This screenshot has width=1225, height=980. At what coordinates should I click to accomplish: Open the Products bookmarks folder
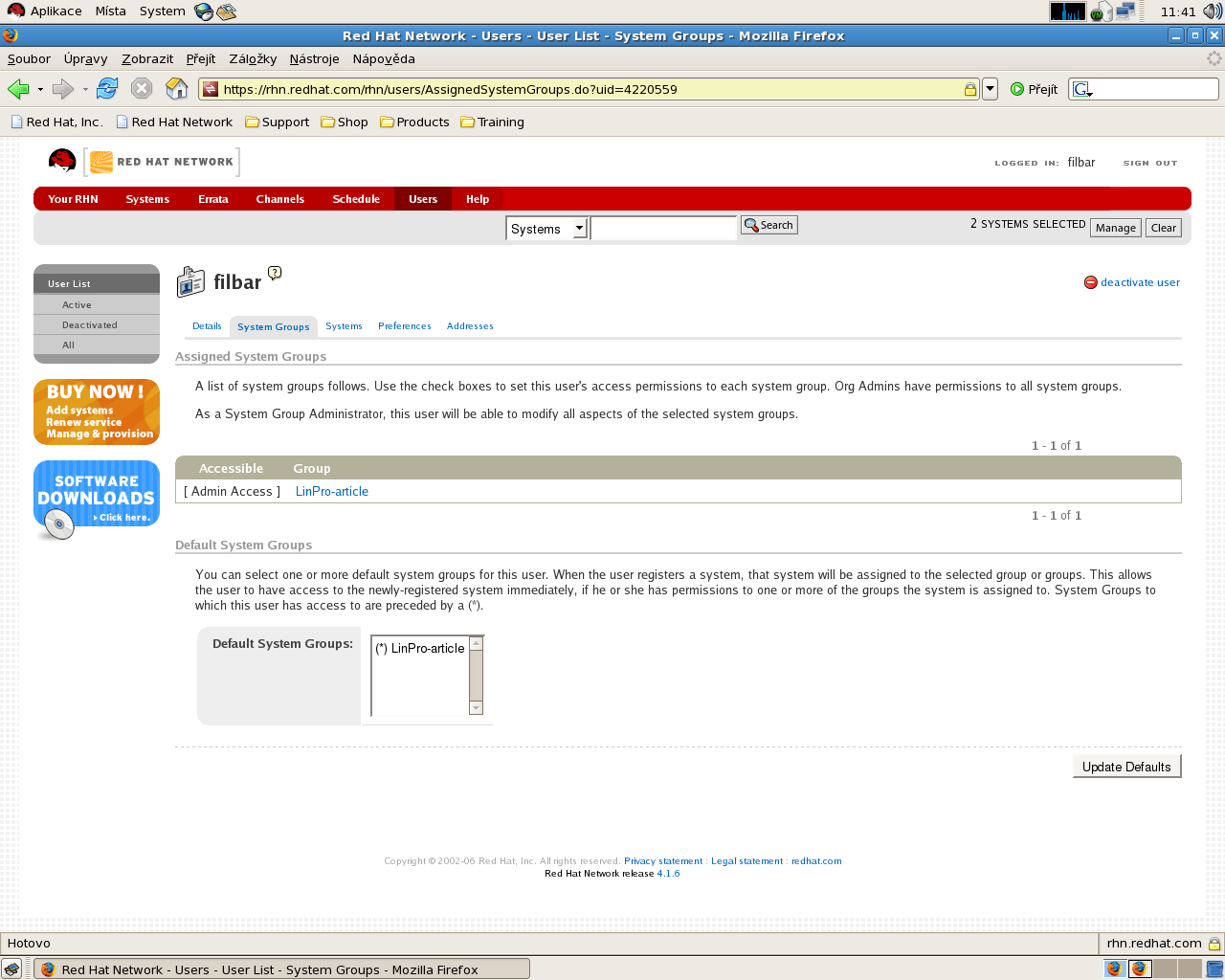click(414, 122)
